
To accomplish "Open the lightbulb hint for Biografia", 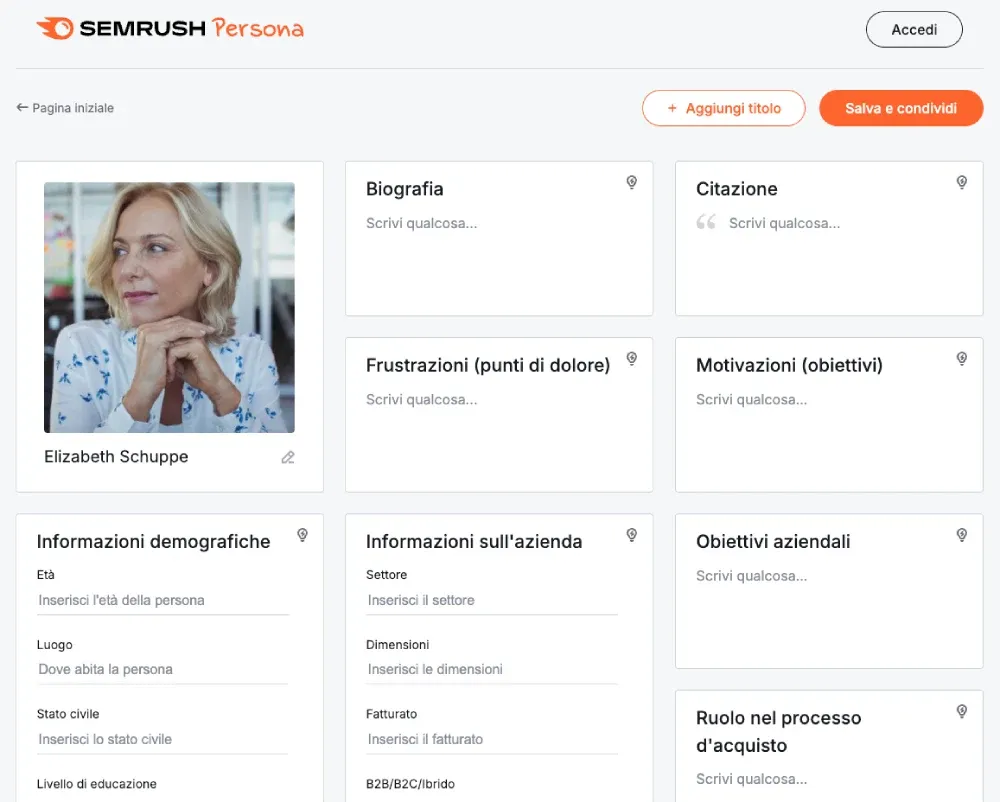I will [631, 182].
